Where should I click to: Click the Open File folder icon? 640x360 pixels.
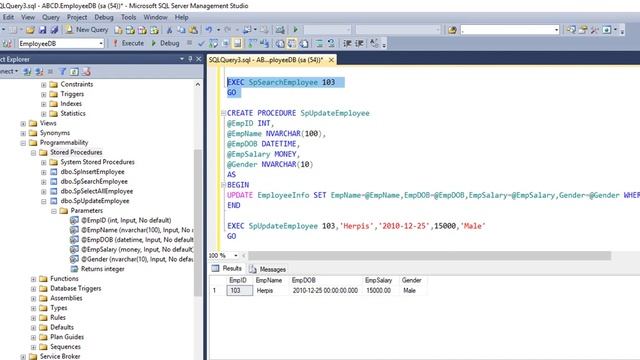(30, 30)
